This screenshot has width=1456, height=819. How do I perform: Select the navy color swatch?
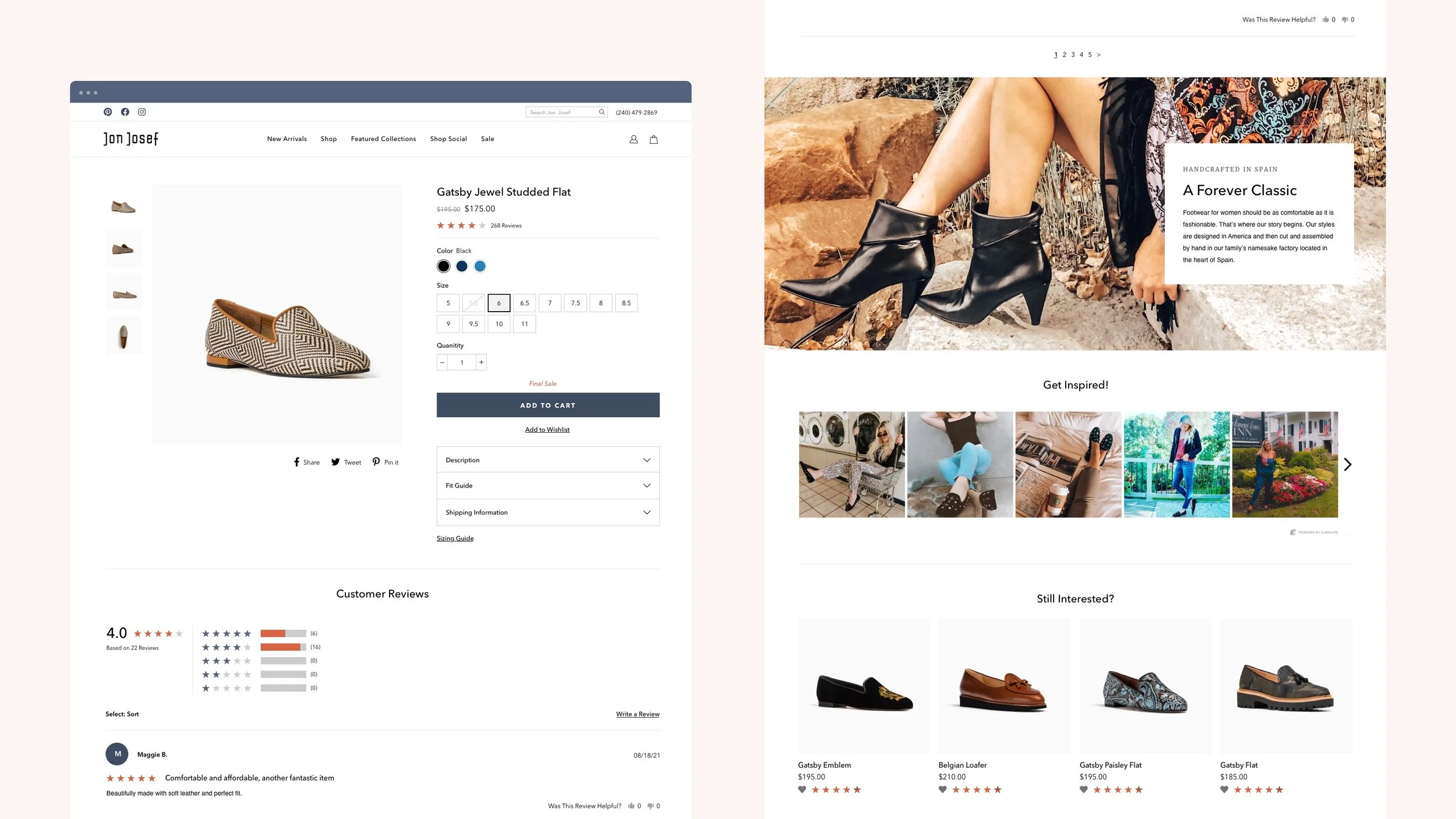pyautogui.click(x=461, y=266)
